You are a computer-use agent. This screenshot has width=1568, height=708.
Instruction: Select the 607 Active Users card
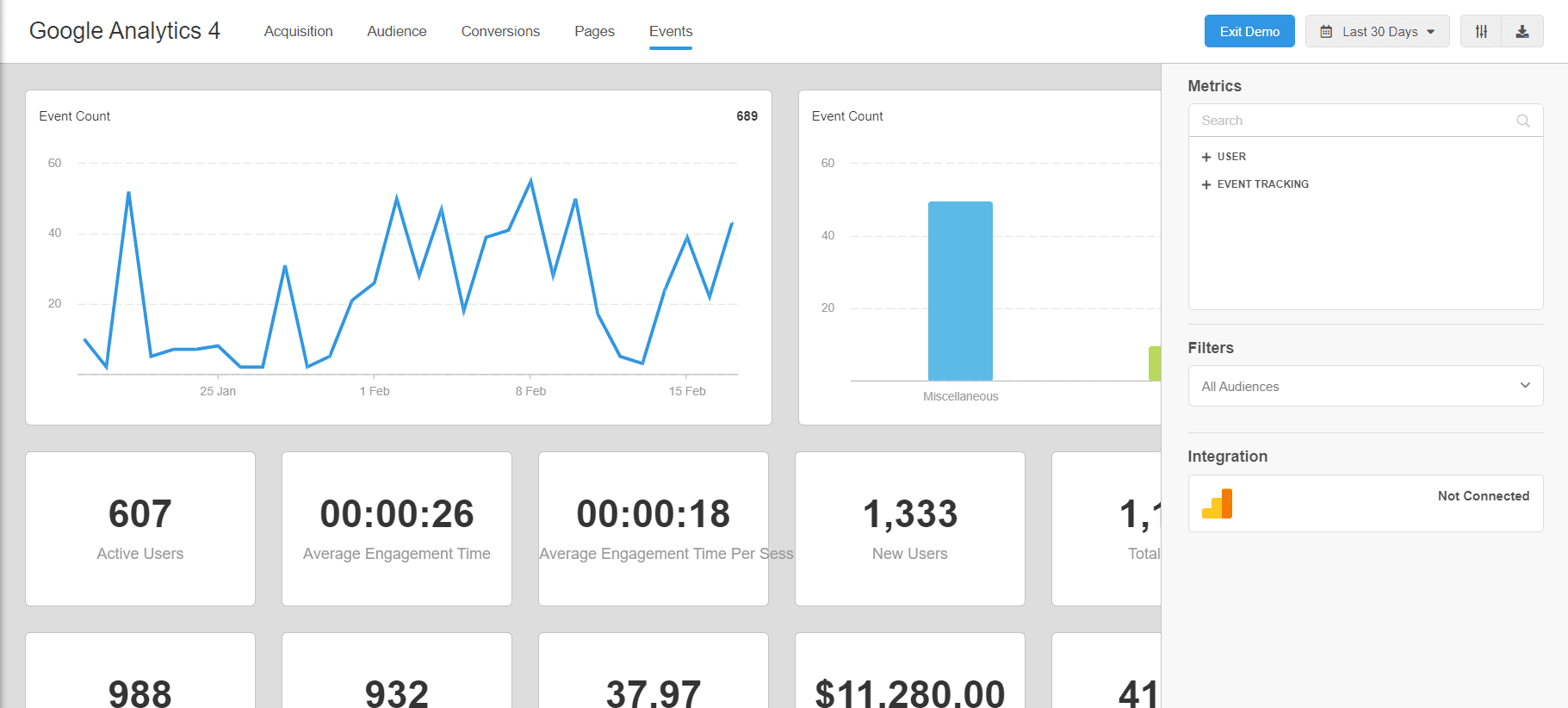pyautogui.click(x=140, y=529)
